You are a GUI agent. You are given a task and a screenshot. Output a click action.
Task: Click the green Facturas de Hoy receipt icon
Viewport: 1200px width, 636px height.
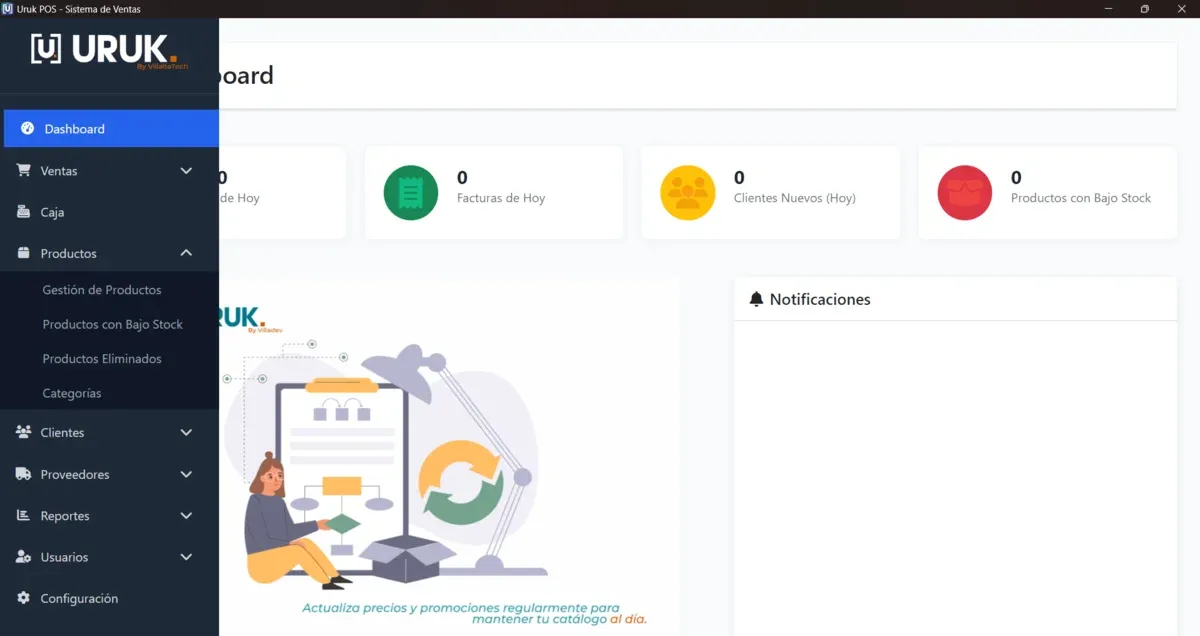point(411,192)
